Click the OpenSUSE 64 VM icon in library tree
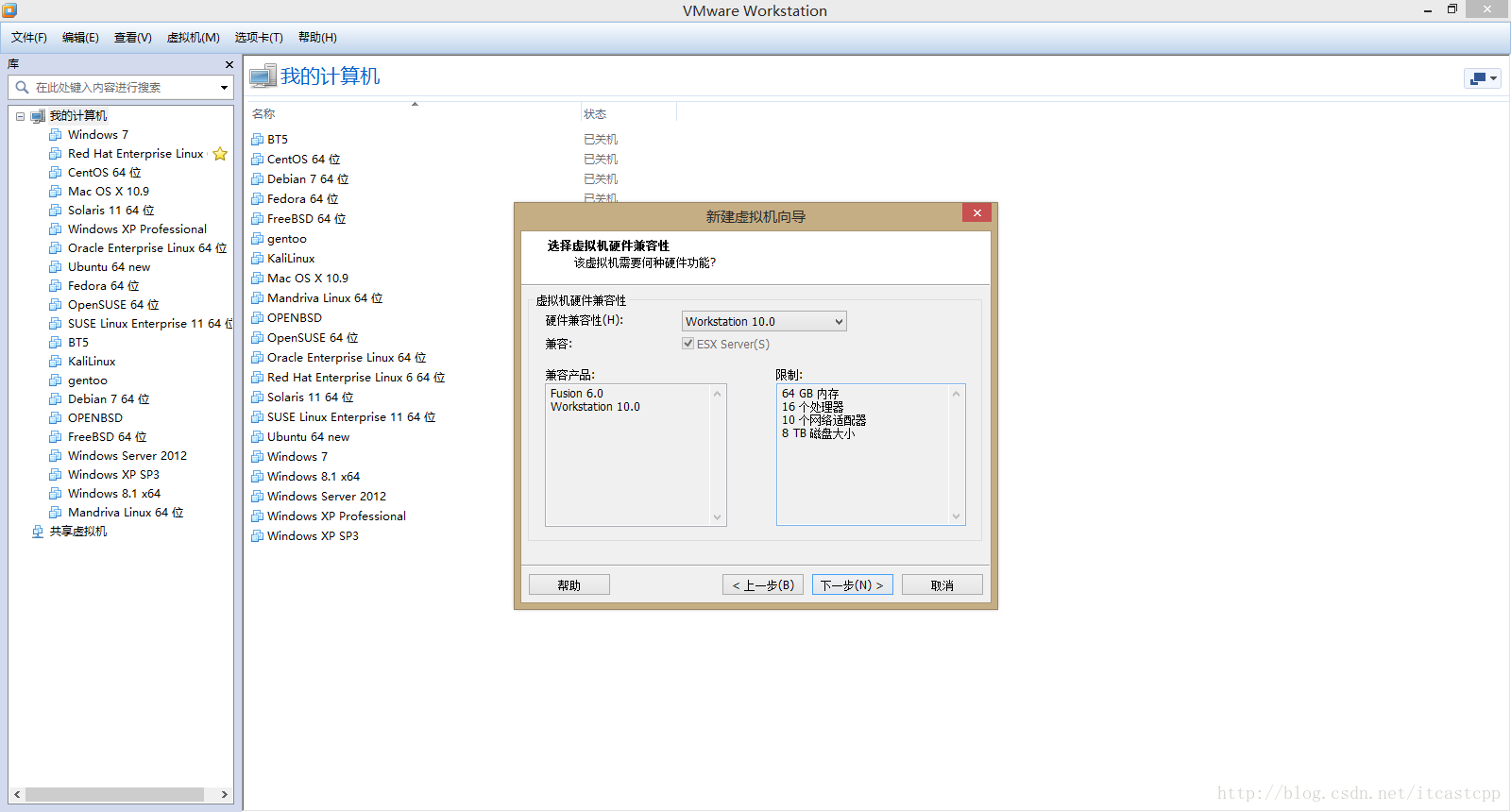Image resolution: width=1511 pixels, height=812 pixels. [x=56, y=305]
